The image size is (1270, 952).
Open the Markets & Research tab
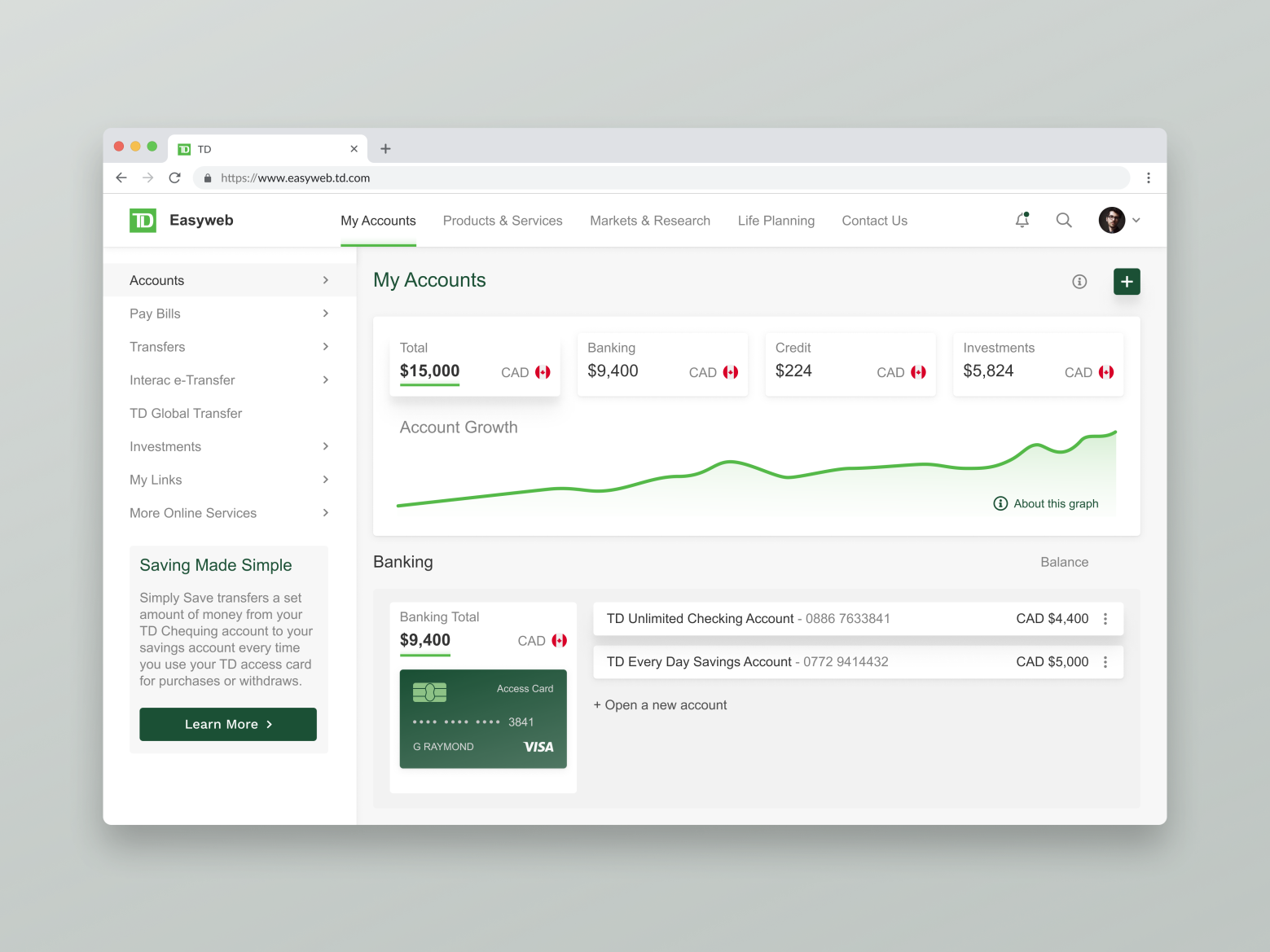(x=650, y=221)
